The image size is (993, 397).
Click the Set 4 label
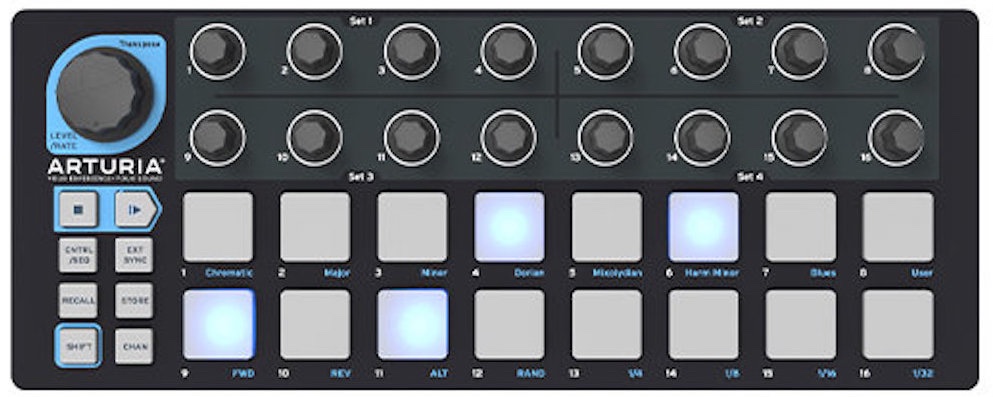(749, 177)
